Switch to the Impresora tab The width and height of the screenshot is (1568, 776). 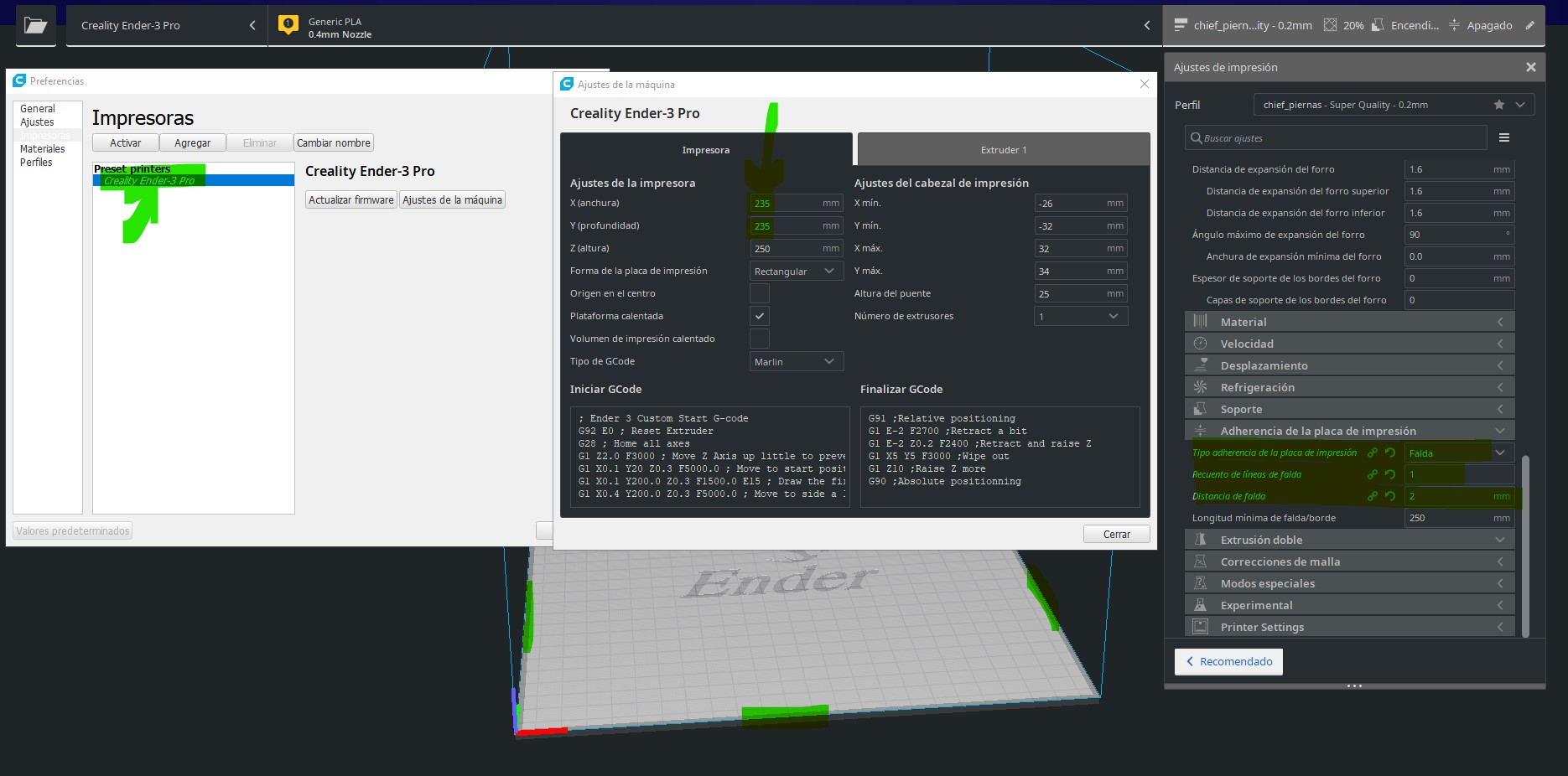[706, 150]
